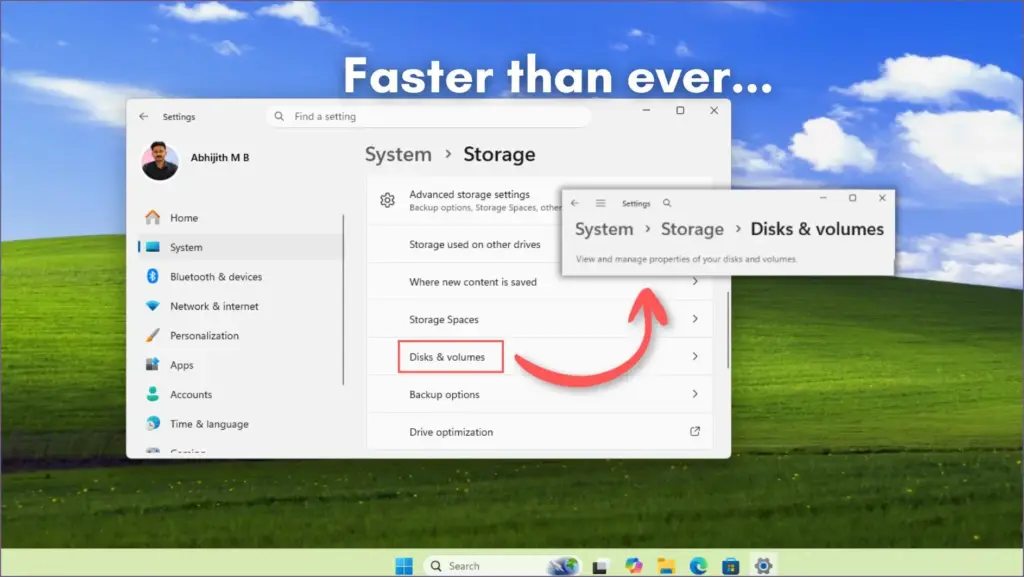1024x577 pixels.
Task: Click Storage in the Disks & volumes breadcrumb
Action: click(x=692, y=229)
